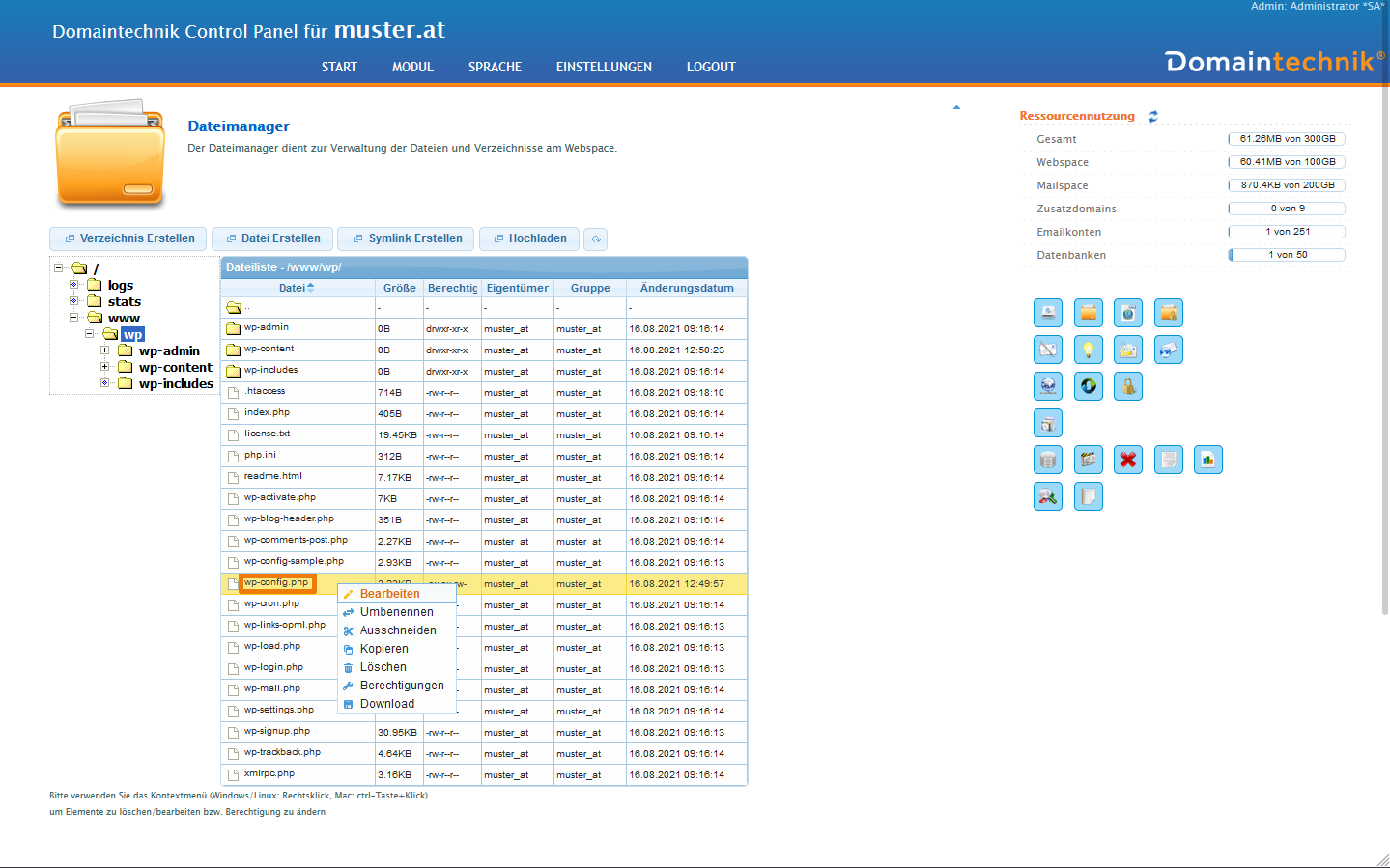1390x868 pixels.
Task: Open the EINSTELLUNGEN navigation menu
Action: (604, 67)
